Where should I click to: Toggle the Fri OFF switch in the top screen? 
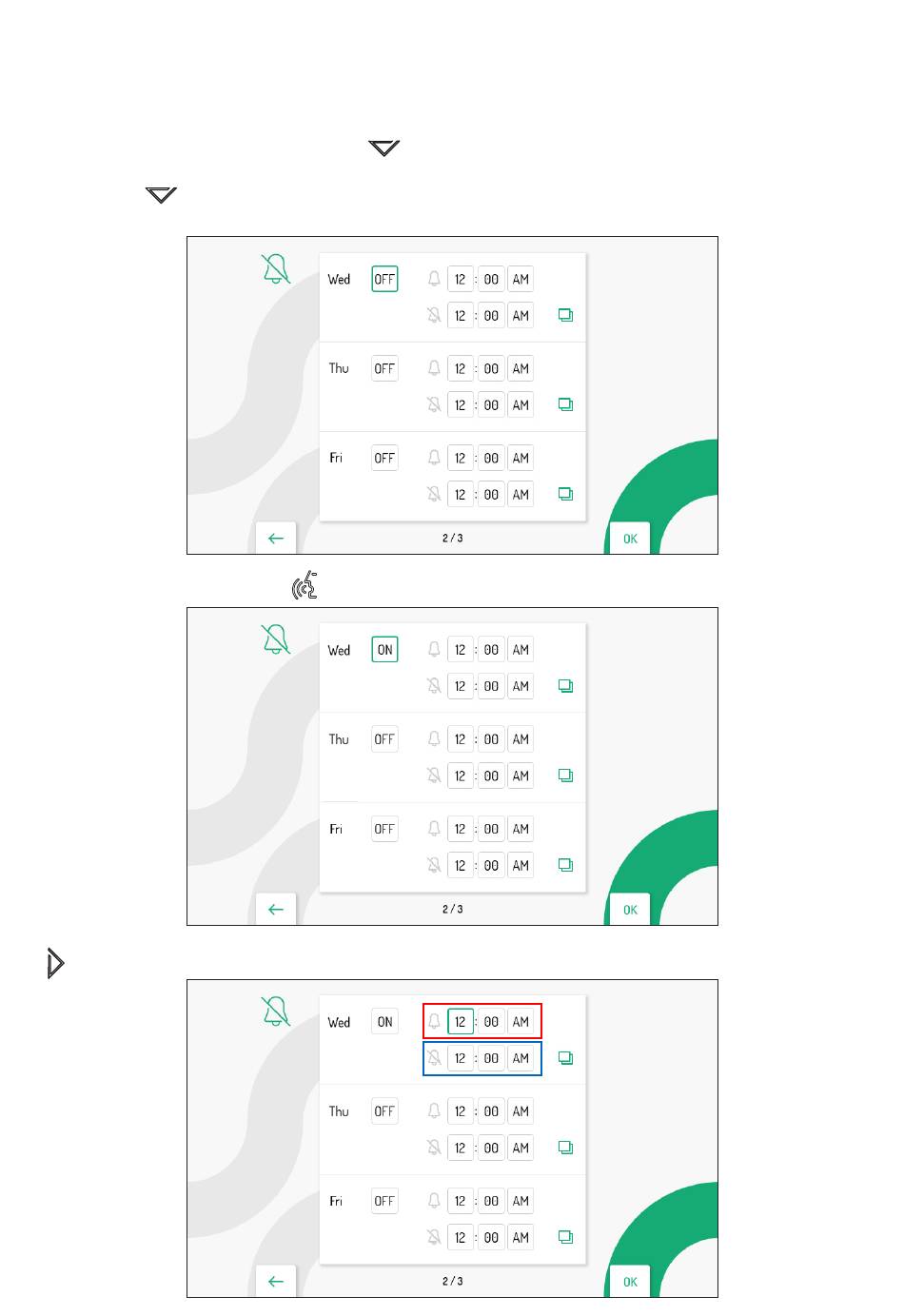(384, 458)
